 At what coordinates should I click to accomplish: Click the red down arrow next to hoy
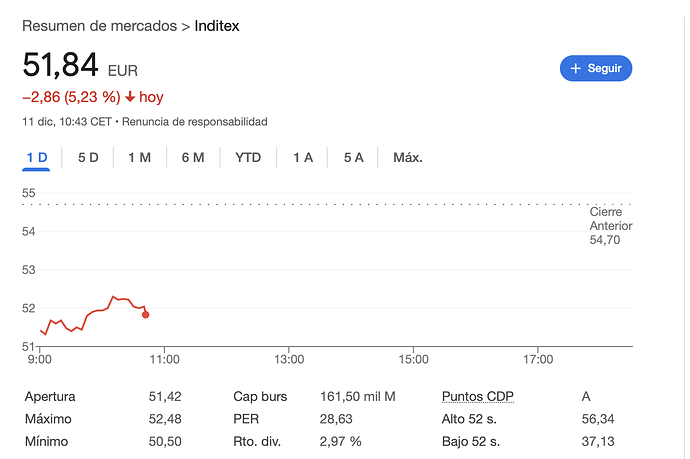[x=130, y=96]
